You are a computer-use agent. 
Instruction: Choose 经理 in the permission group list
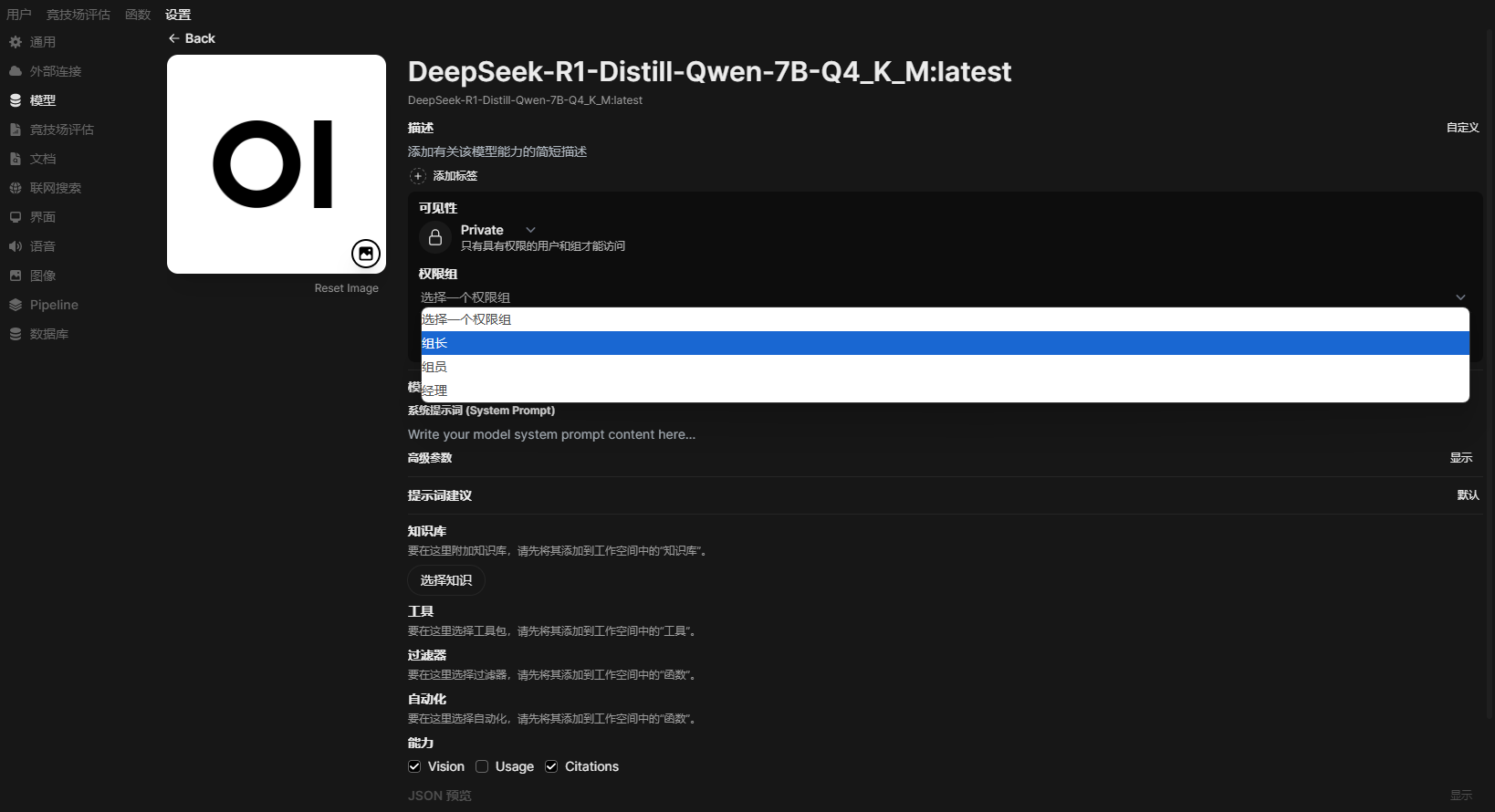point(946,390)
